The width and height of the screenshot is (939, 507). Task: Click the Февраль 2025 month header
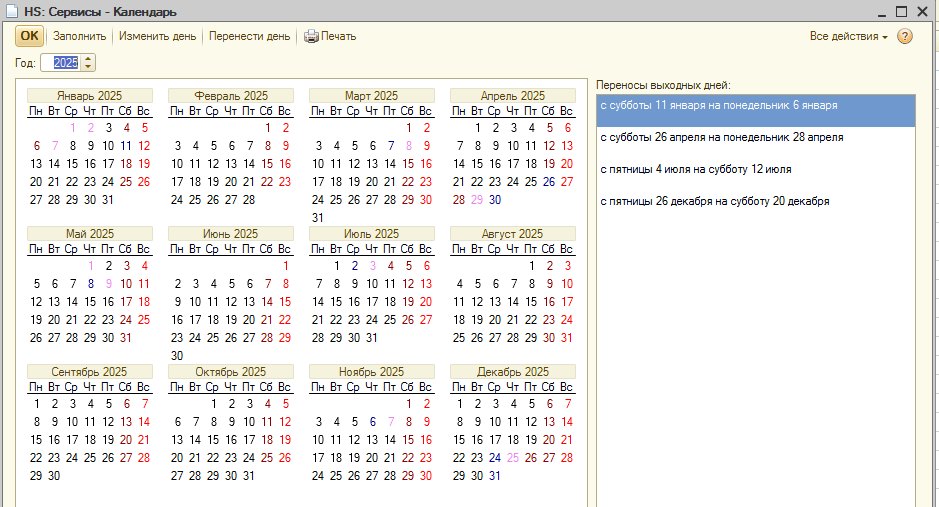pos(231,96)
